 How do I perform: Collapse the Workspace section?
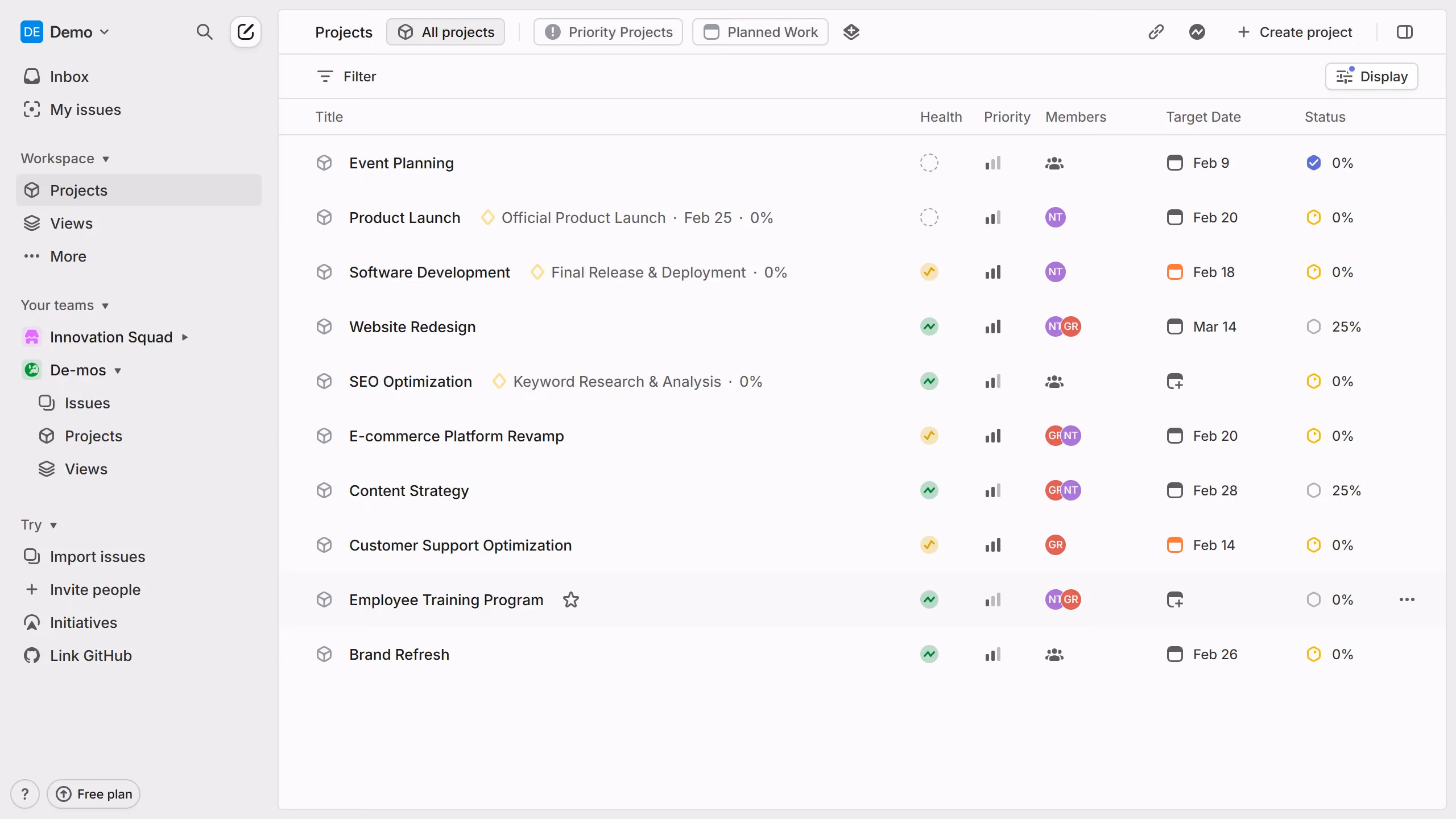pos(65,158)
